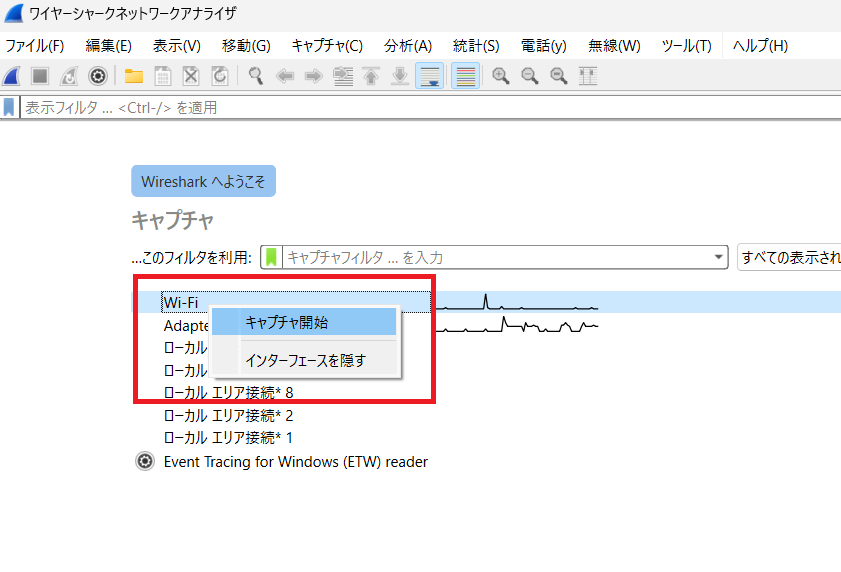
Task: Open the 無線(W) menu
Action: coord(614,46)
